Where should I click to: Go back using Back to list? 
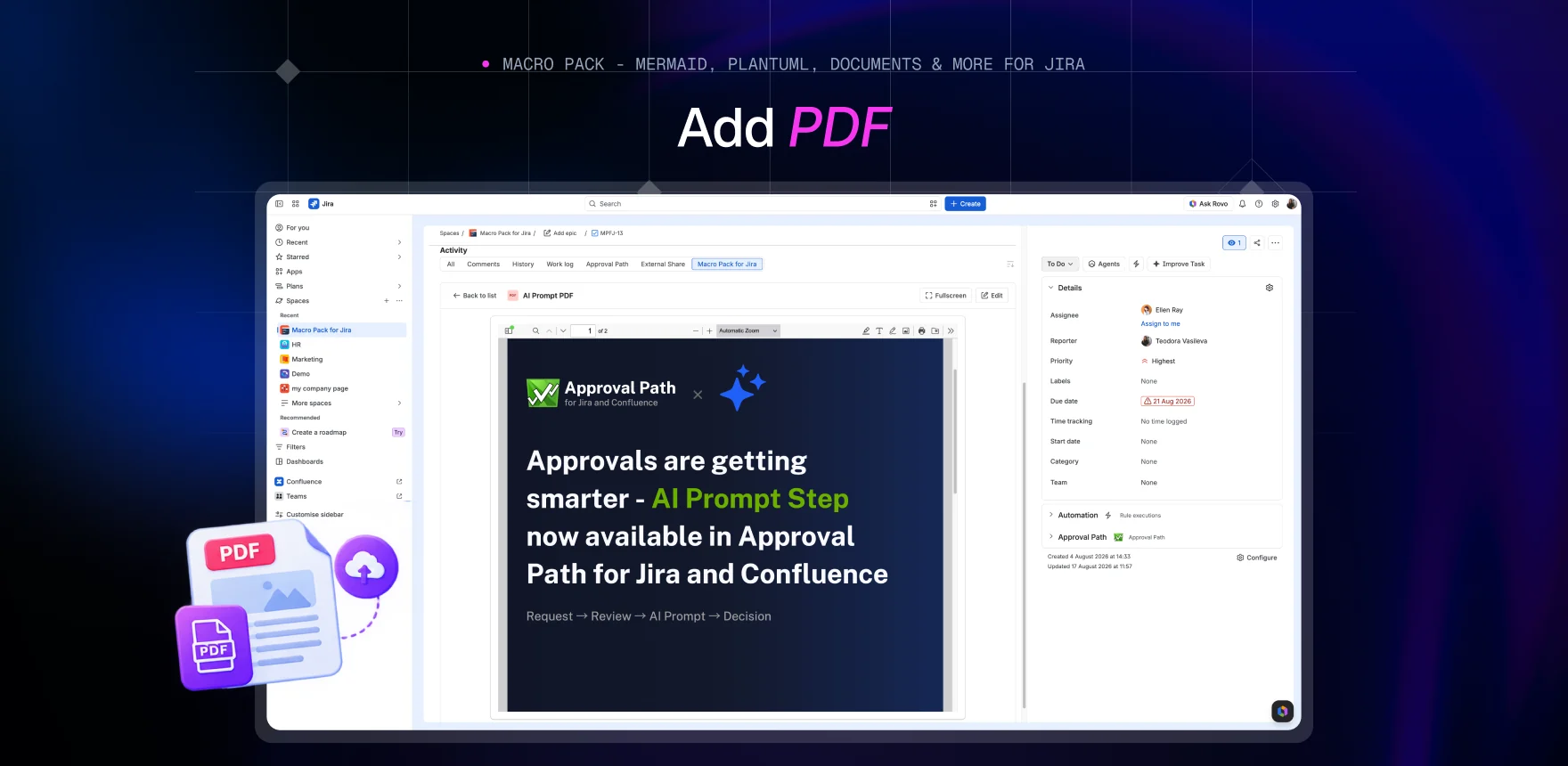pos(475,296)
